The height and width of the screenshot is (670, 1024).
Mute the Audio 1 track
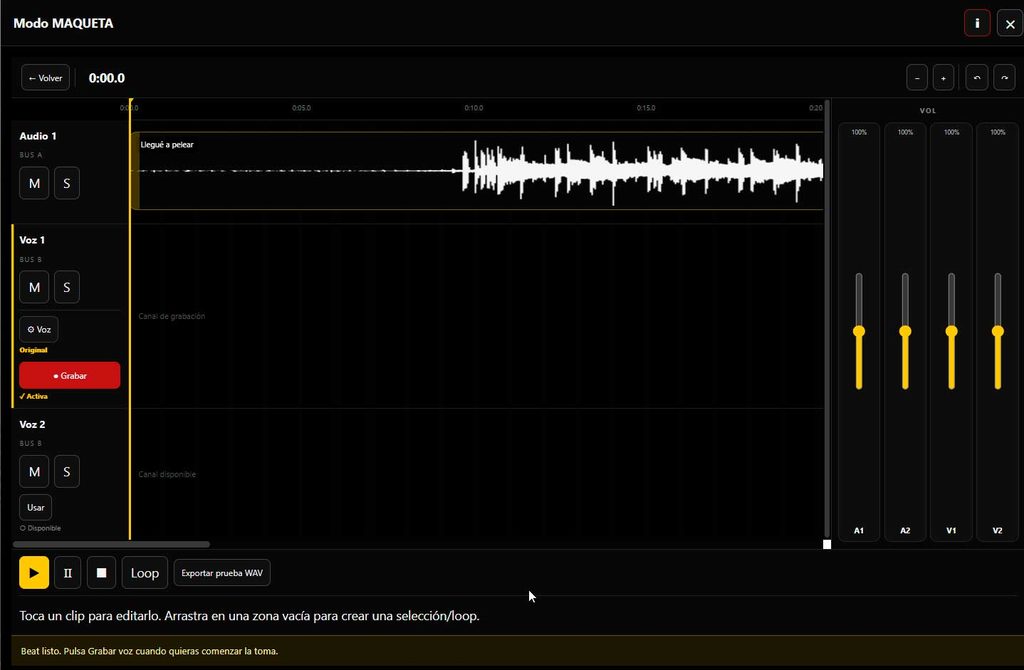(x=34, y=183)
